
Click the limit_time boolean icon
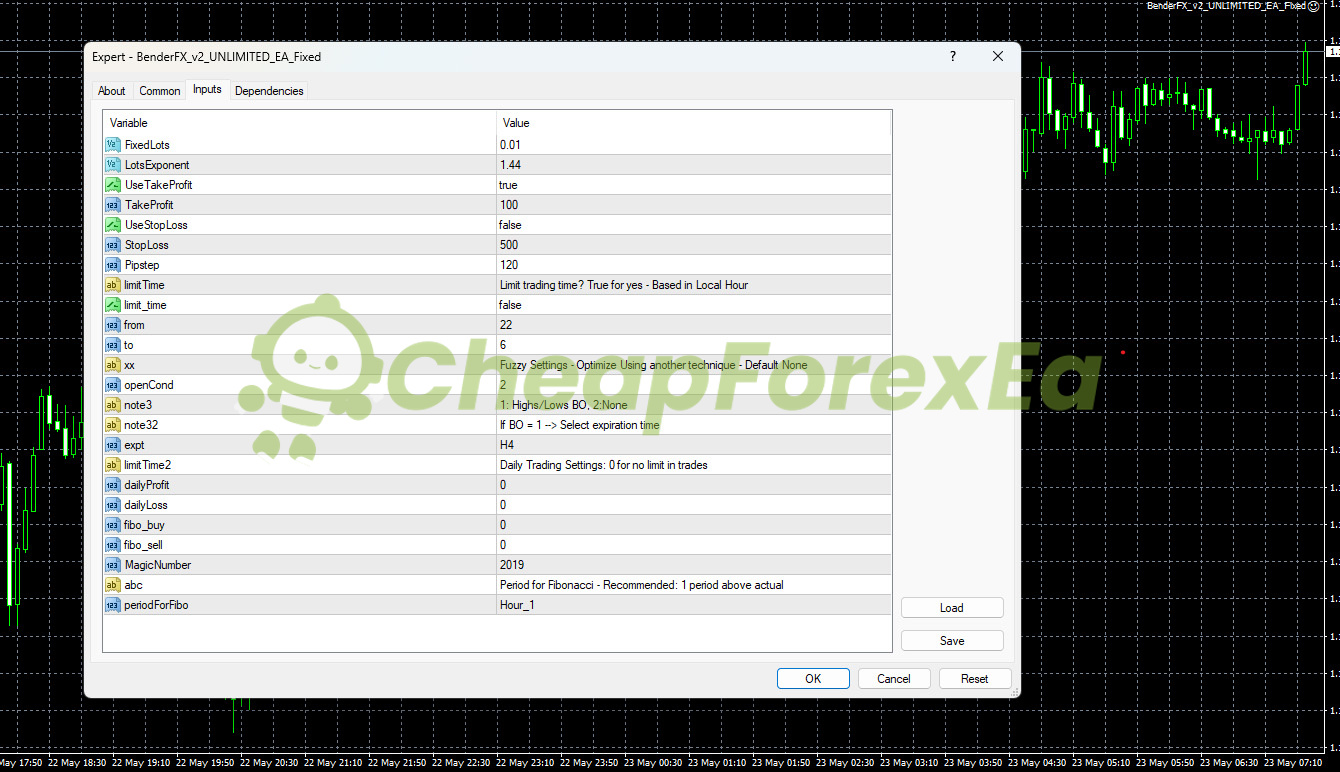point(112,305)
